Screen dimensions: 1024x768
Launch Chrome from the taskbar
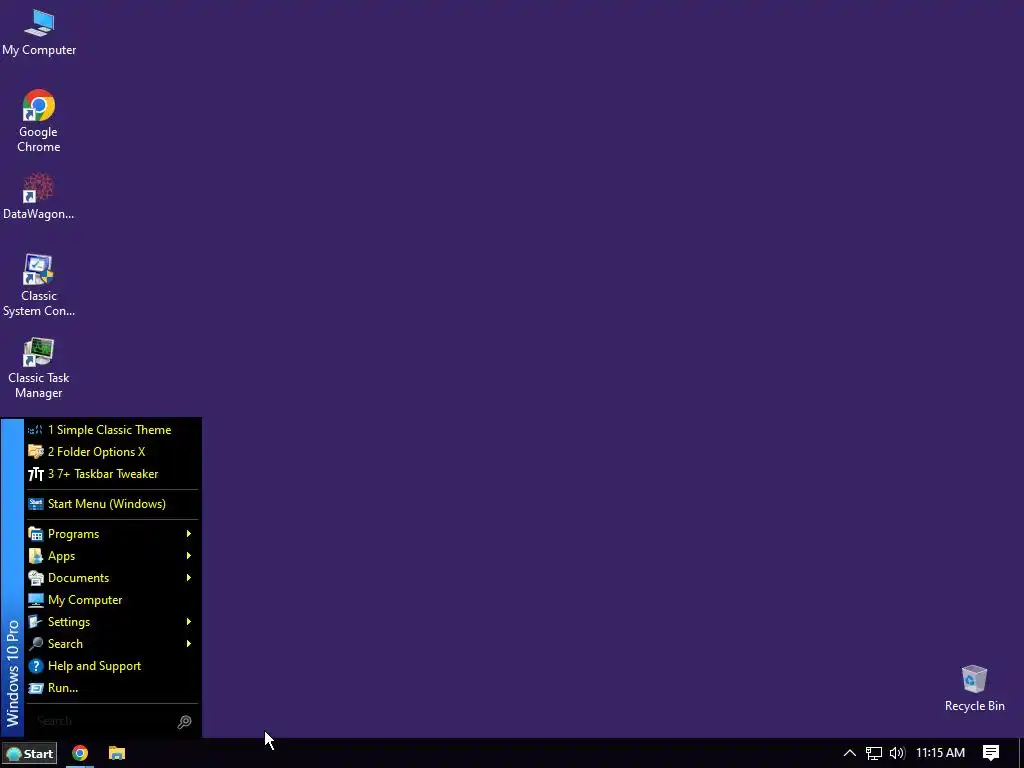click(x=80, y=753)
